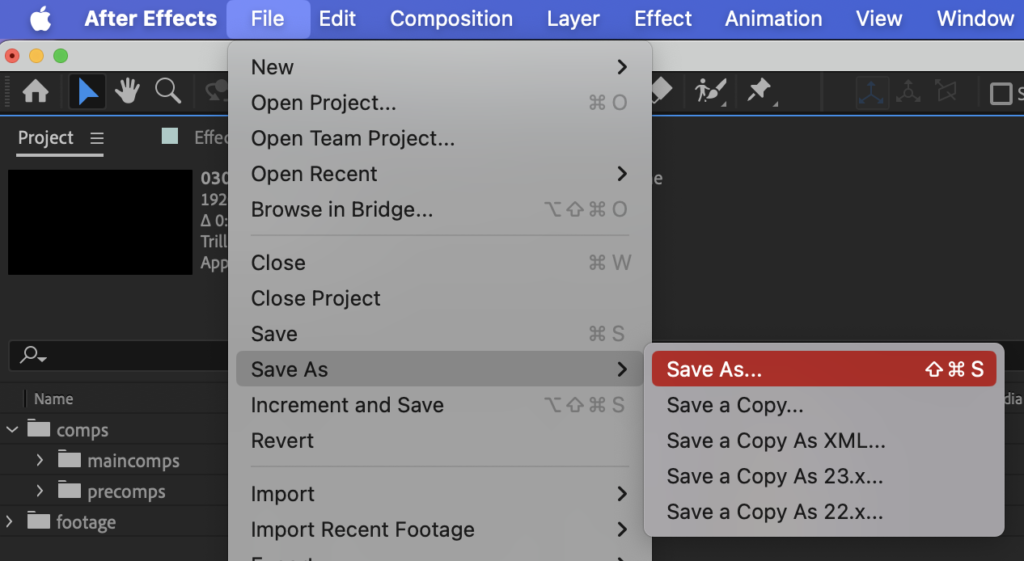This screenshot has height=561, width=1024.
Task: Expand the maincomps folder
Action: tap(40, 461)
